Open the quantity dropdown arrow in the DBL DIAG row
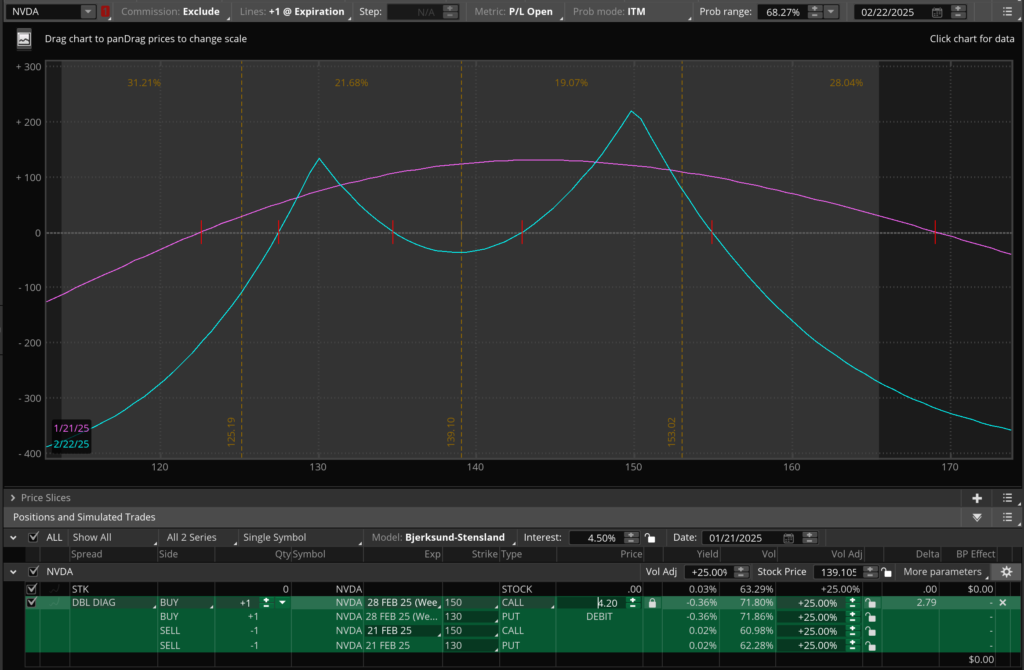 pyautogui.click(x=282, y=603)
